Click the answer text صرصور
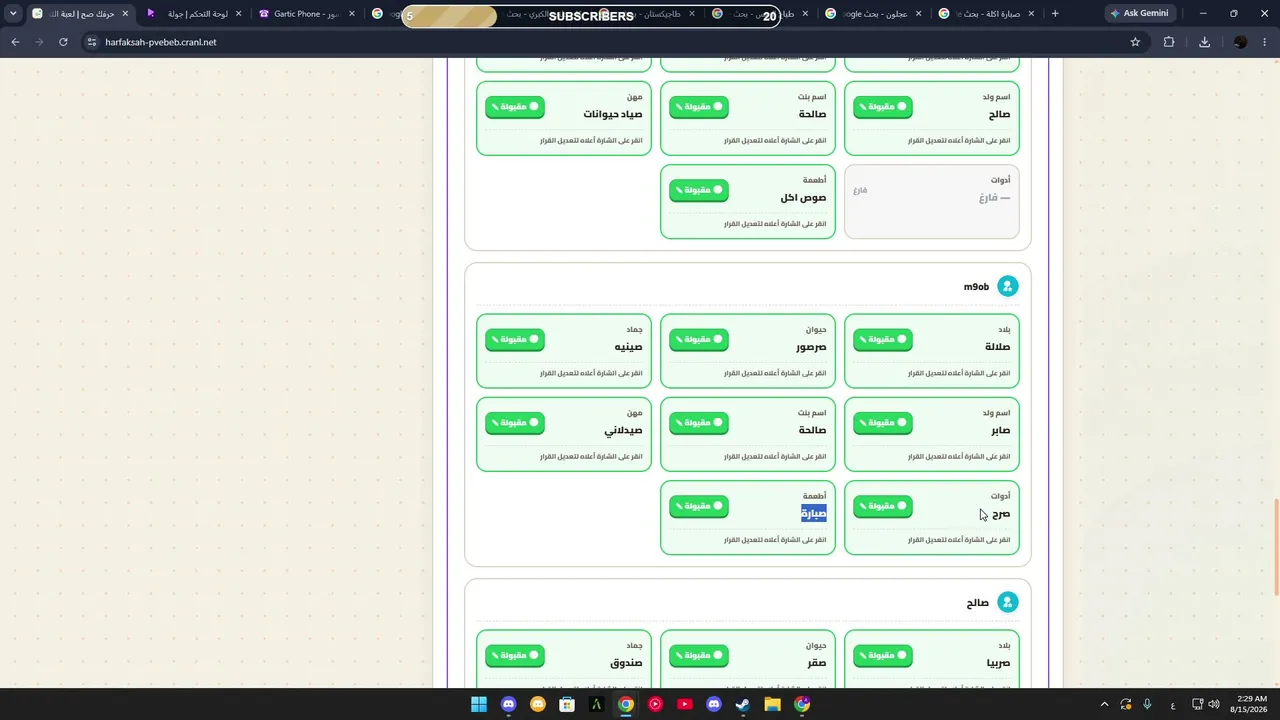This screenshot has height=720, width=1280. point(811,347)
